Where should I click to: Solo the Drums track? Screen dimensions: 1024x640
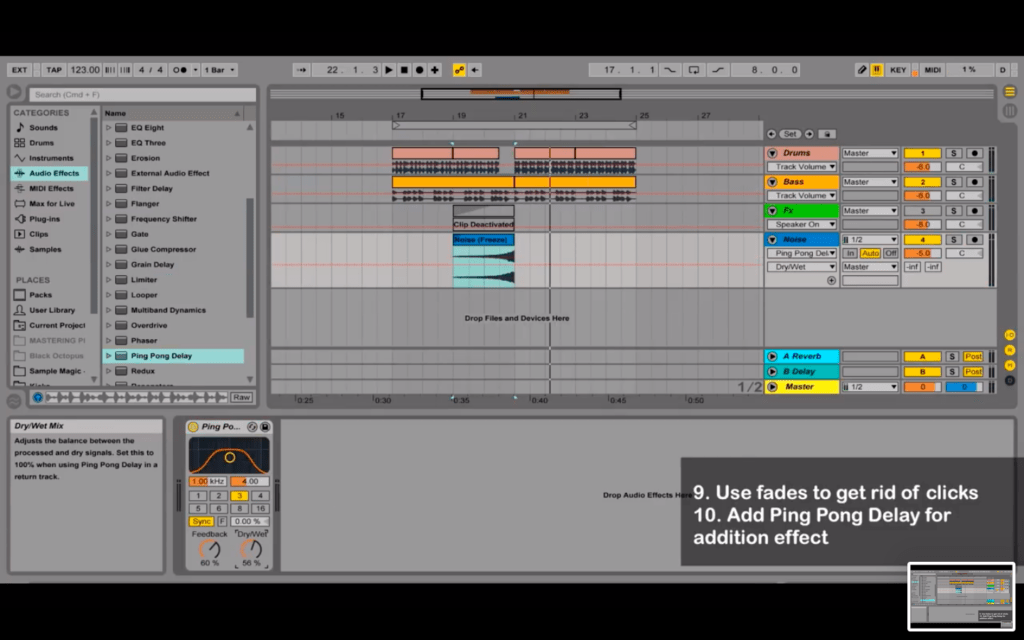(953, 153)
